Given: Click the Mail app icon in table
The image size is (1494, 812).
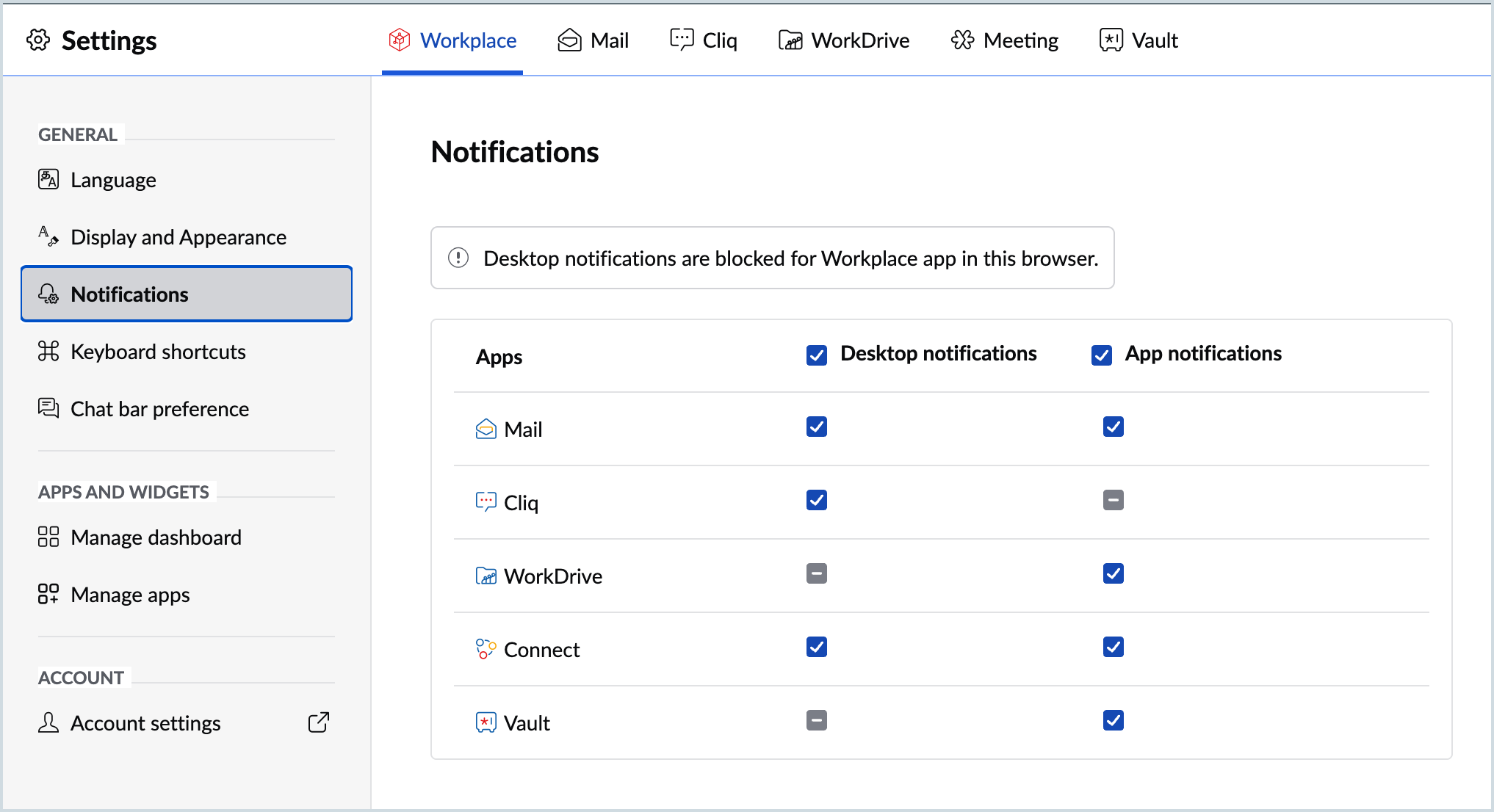Looking at the screenshot, I should pyautogui.click(x=486, y=429).
